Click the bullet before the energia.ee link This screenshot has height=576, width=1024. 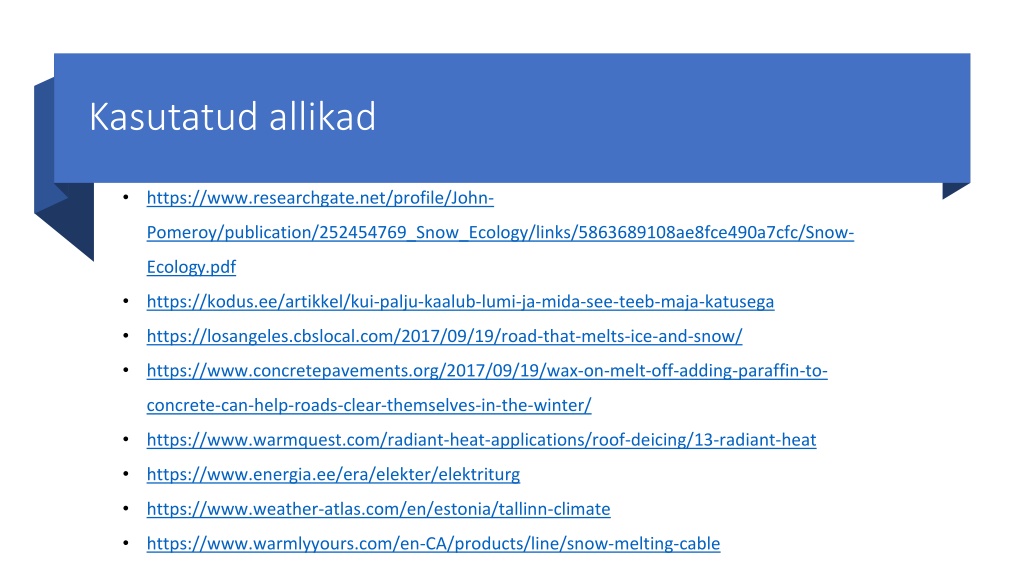[126, 474]
